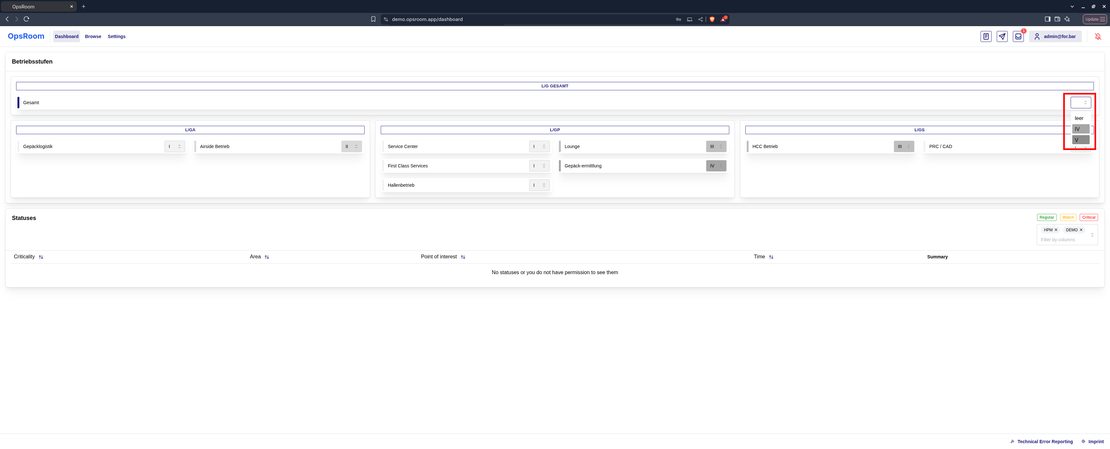The width and height of the screenshot is (1110, 449).
Task: Click the browser forward arrow
Action: (x=16, y=19)
